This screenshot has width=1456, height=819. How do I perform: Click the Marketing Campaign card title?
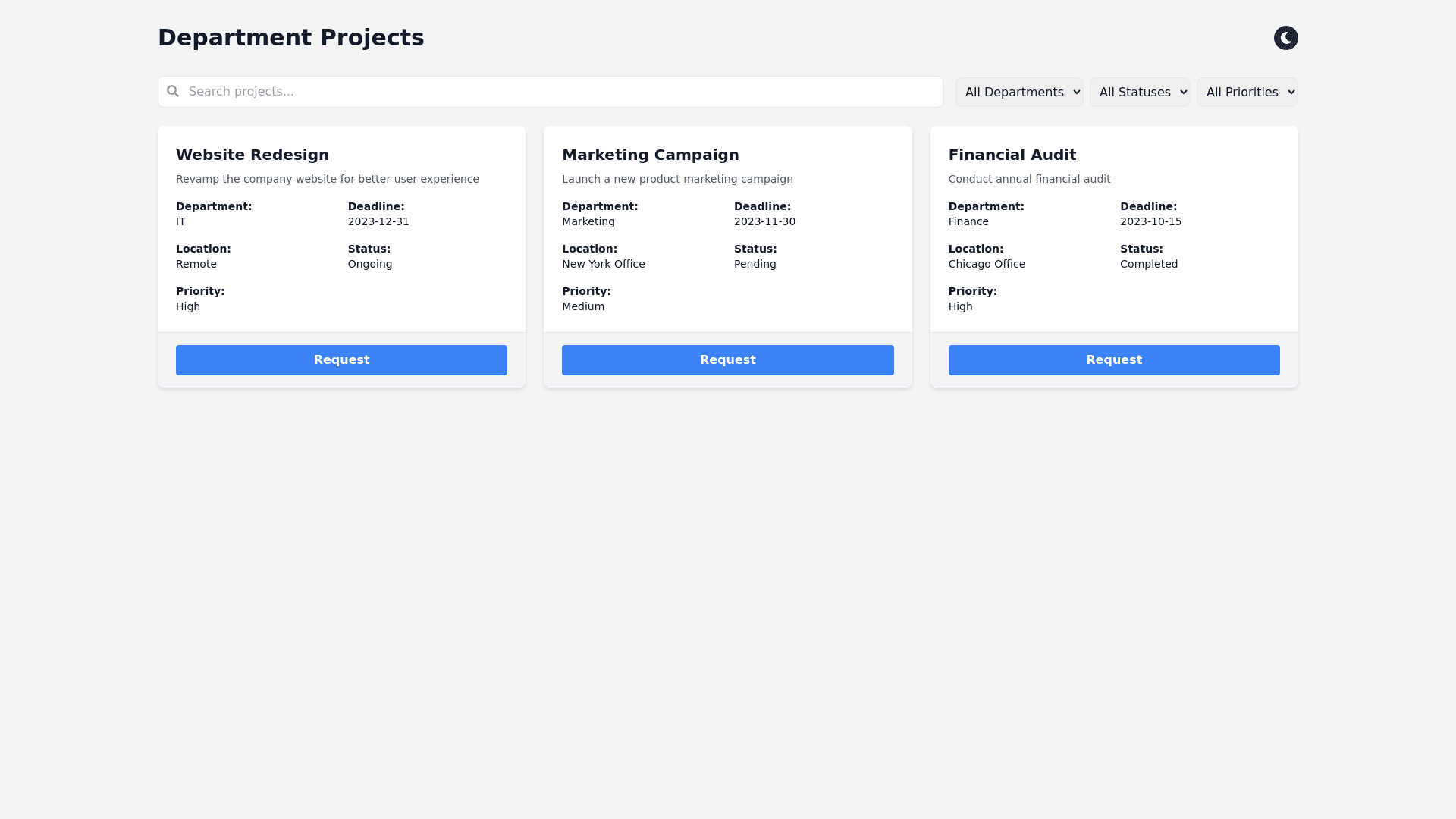coord(650,155)
